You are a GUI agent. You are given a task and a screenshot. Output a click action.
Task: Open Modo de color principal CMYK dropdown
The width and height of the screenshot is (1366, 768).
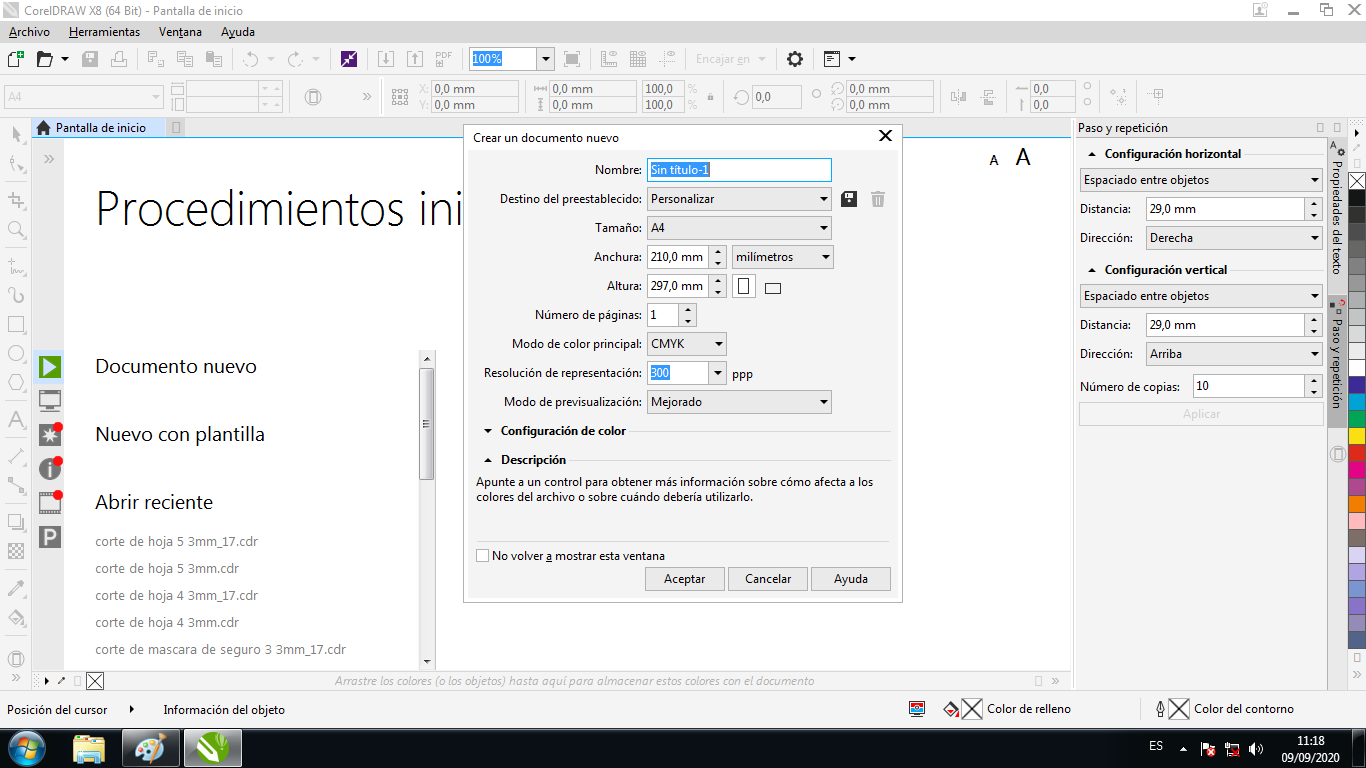[687, 344]
